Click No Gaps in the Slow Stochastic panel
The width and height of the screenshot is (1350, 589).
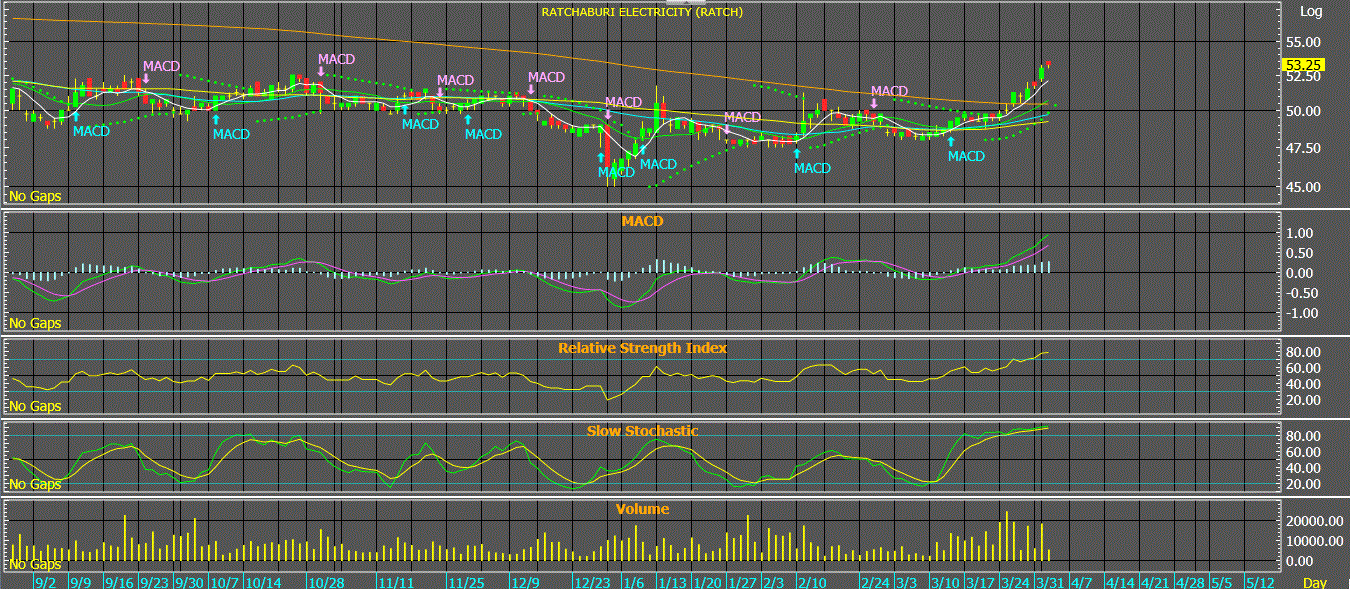coord(35,485)
